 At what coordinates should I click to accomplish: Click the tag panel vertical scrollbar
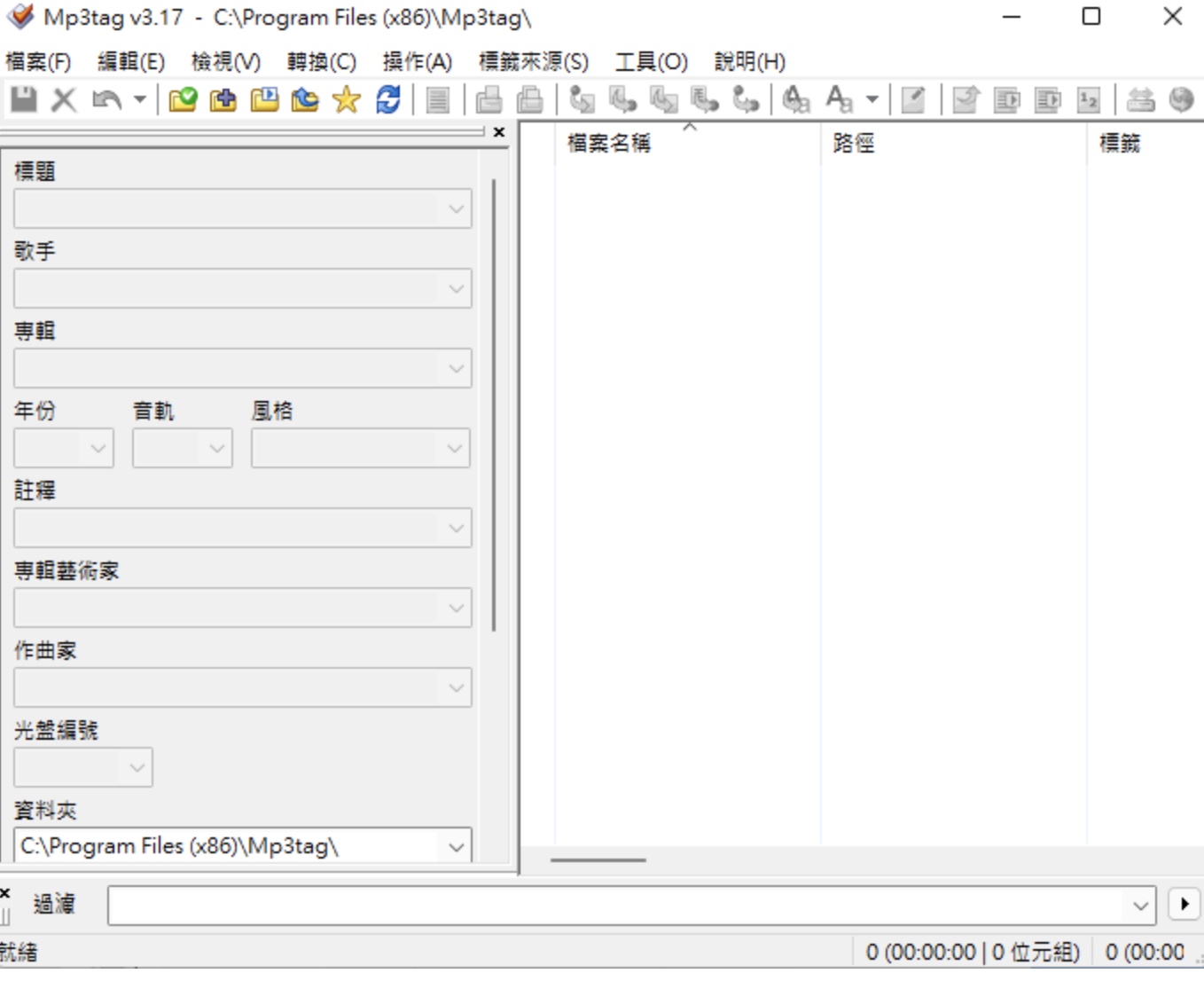click(x=493, y=405)
